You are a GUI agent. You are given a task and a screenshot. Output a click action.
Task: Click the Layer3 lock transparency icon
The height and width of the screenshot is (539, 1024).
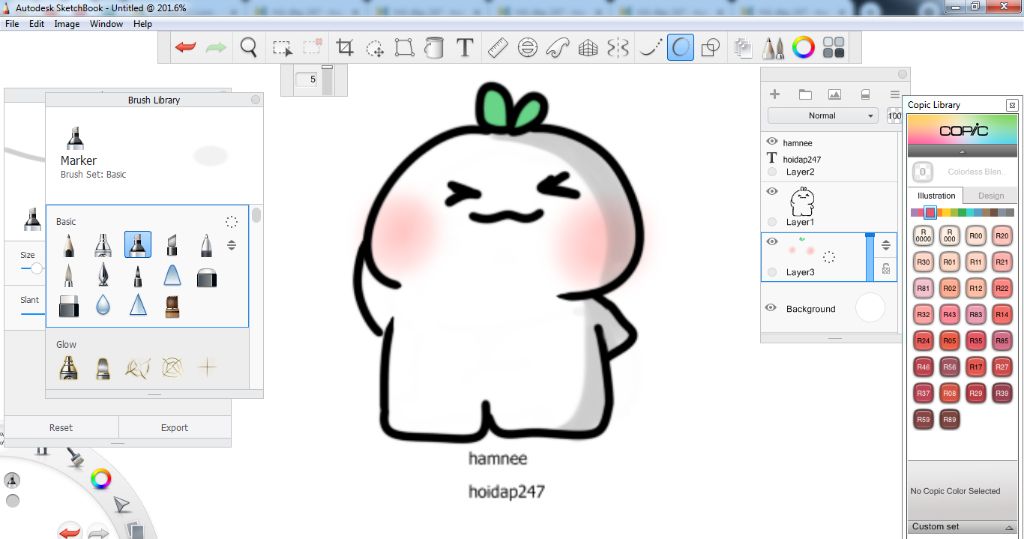(886, 268)
